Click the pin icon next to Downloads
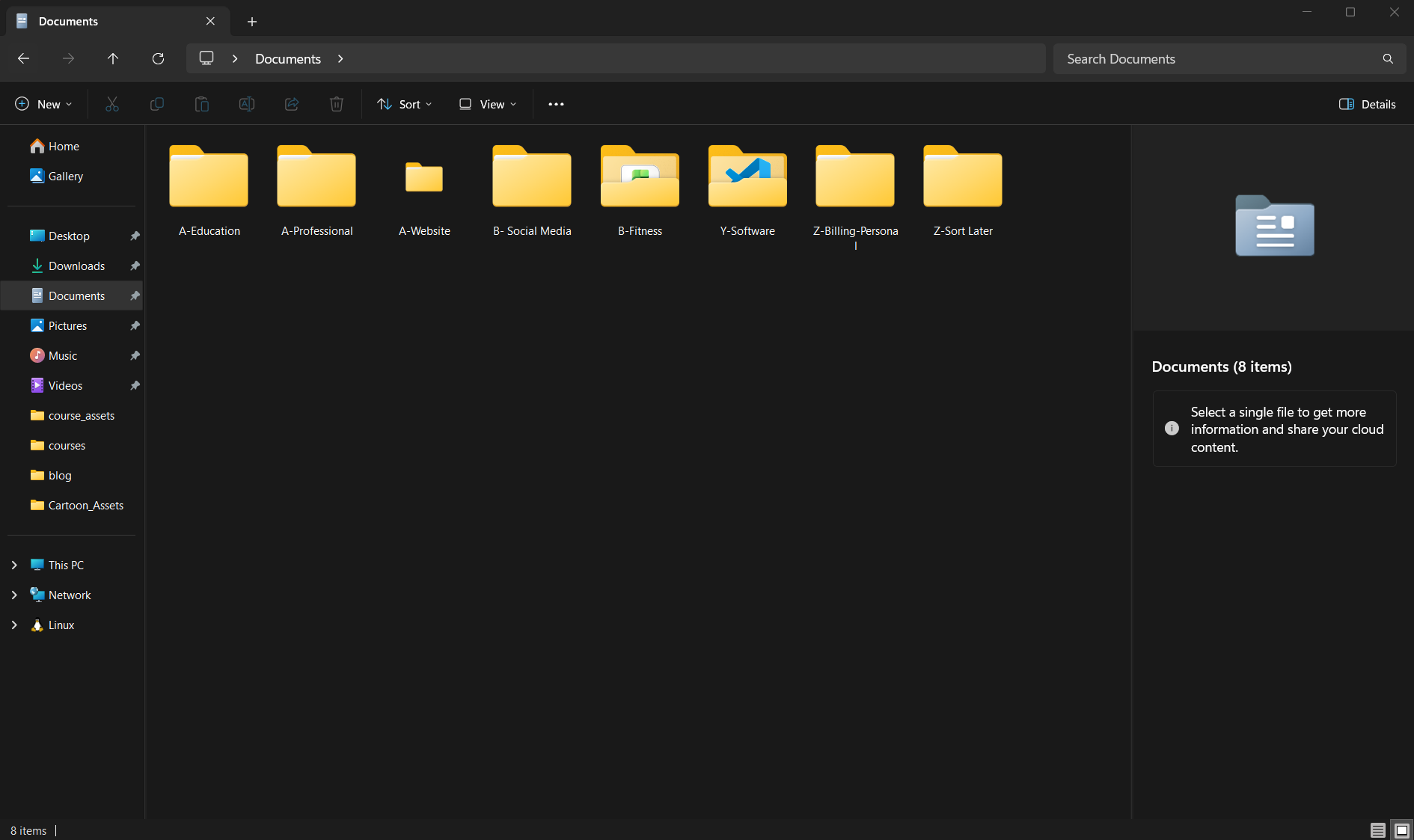The width and height of the screenshot is (1414, 840). [x=135, y=266]
